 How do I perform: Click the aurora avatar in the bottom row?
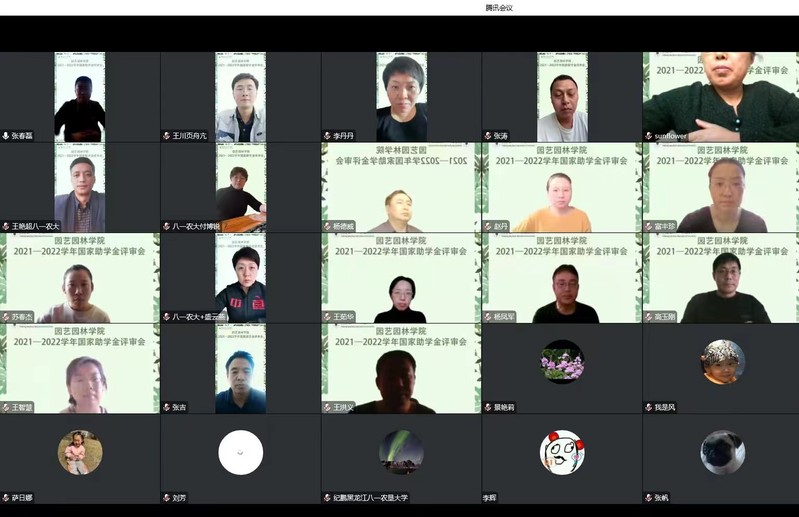401,452
